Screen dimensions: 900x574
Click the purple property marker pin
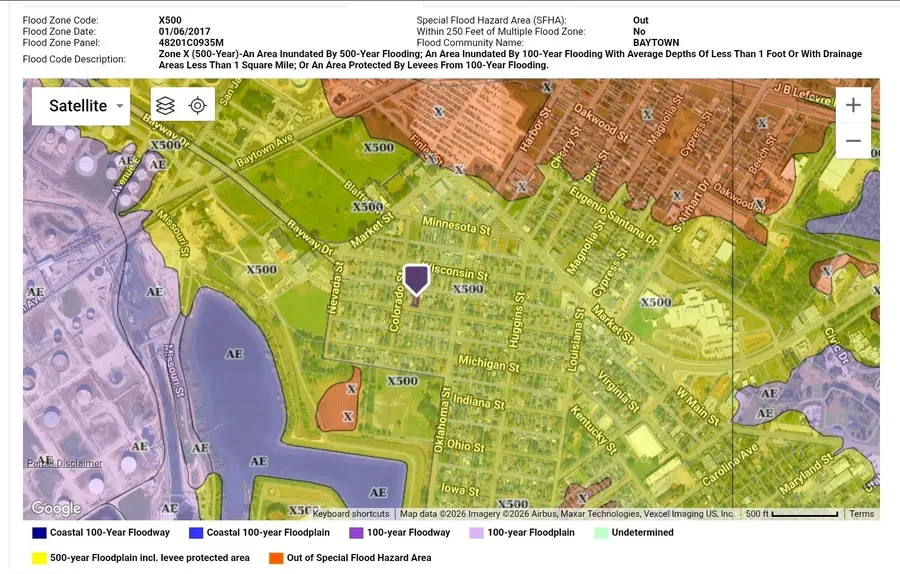click(416, 278)
